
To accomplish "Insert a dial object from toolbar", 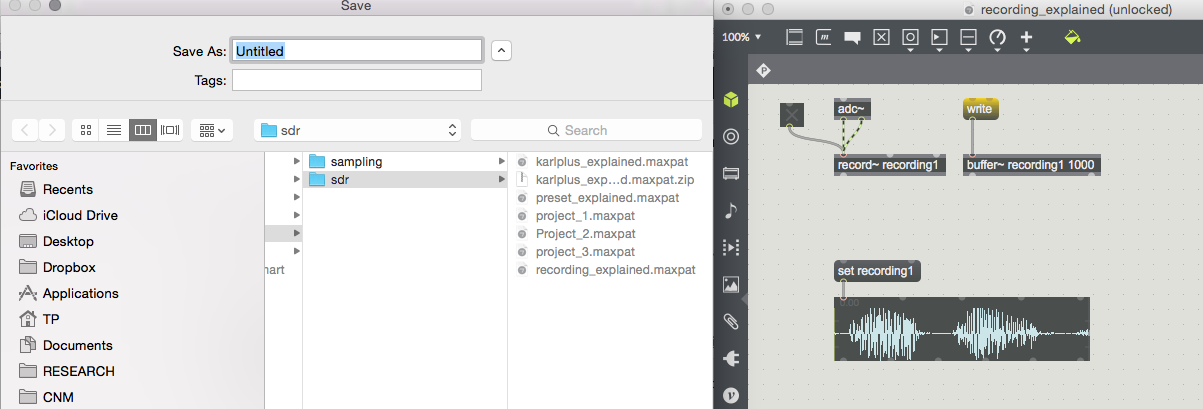I will 997,38.
